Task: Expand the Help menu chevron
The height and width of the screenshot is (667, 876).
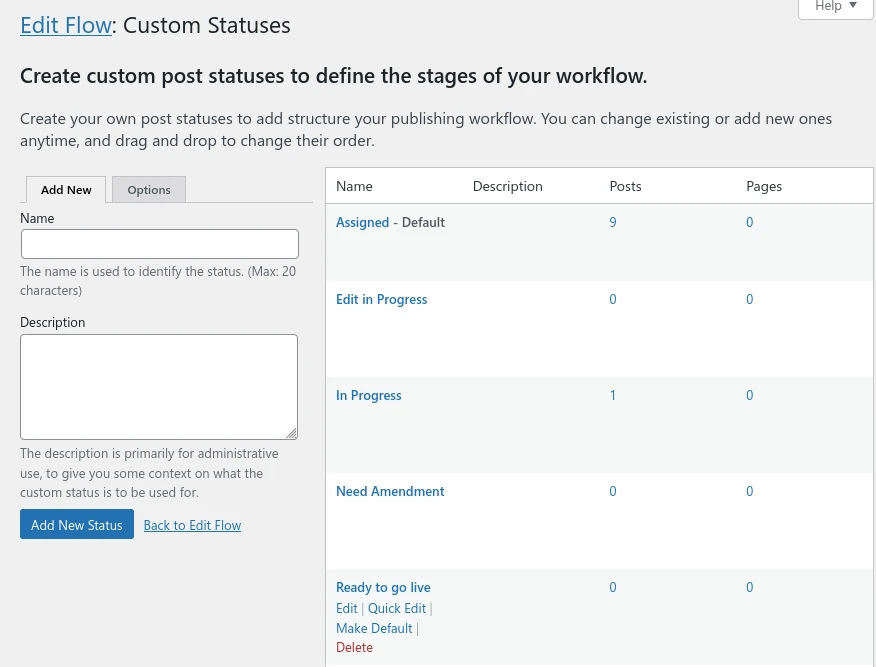Action: point(851,7)
